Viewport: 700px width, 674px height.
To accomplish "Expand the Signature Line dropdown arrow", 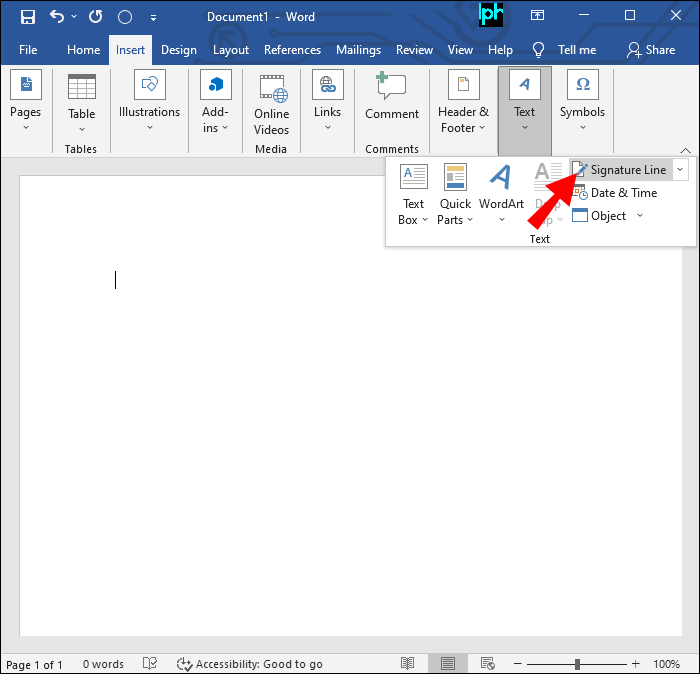I will (681, 170).
